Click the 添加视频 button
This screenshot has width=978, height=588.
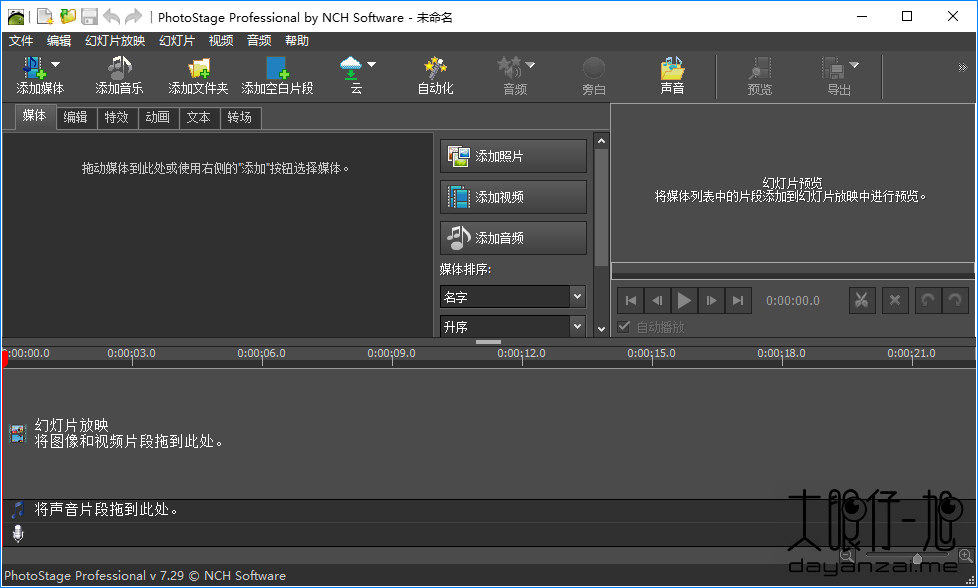click(513, 197)
